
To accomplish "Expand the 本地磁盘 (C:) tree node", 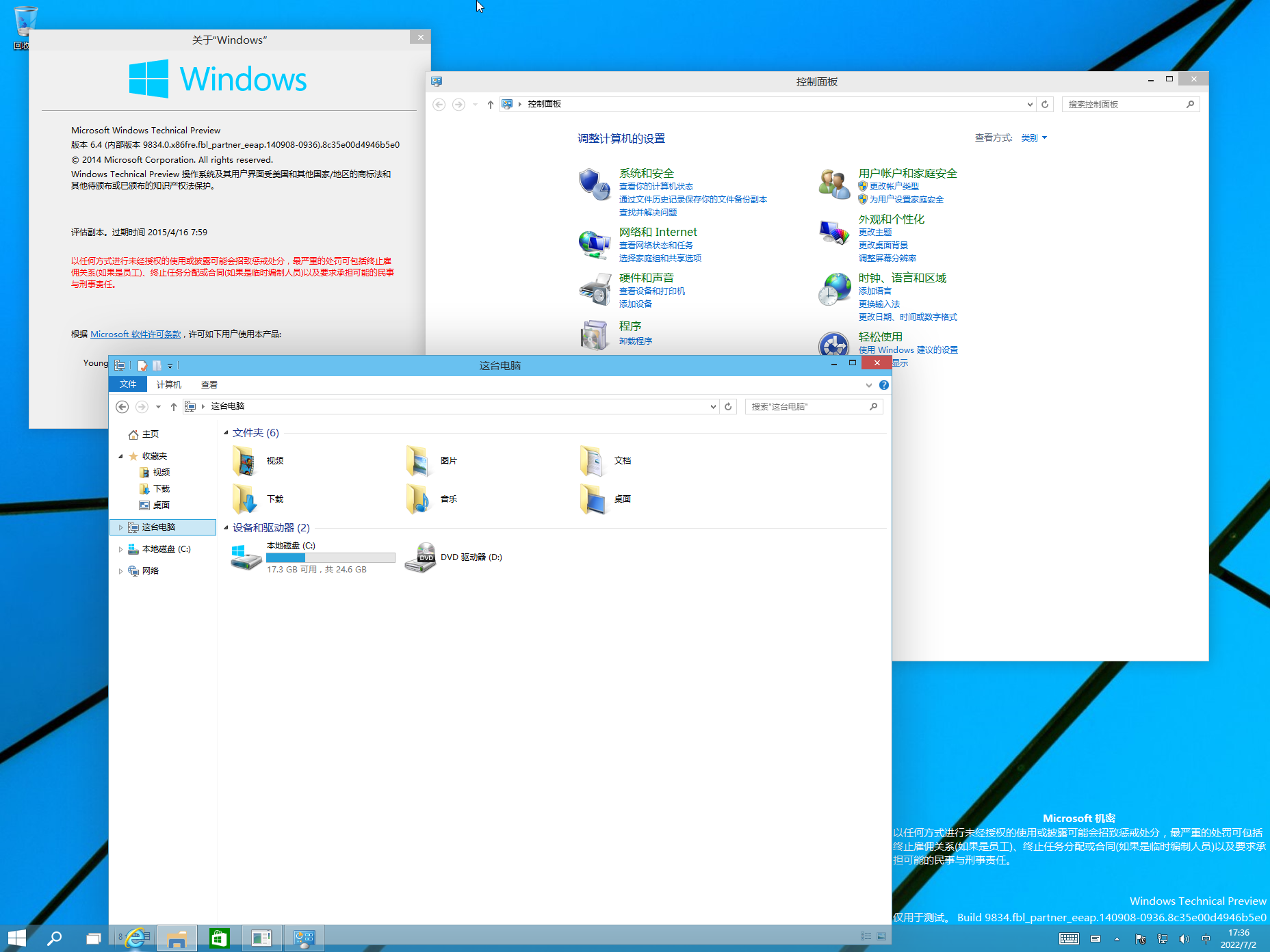I will [x=121, y=549].
